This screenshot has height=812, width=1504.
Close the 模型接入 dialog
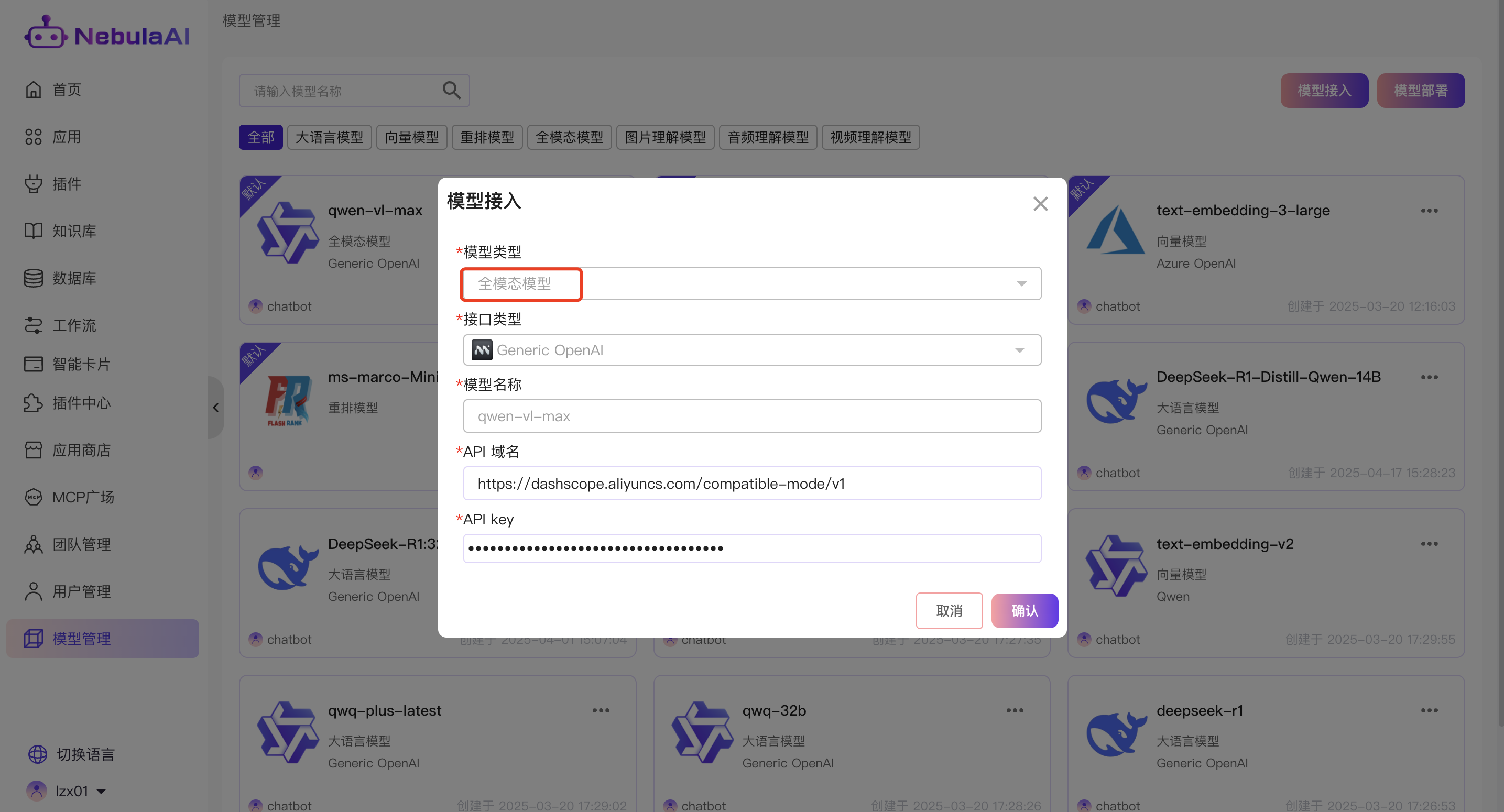(x=1040, y=204)
